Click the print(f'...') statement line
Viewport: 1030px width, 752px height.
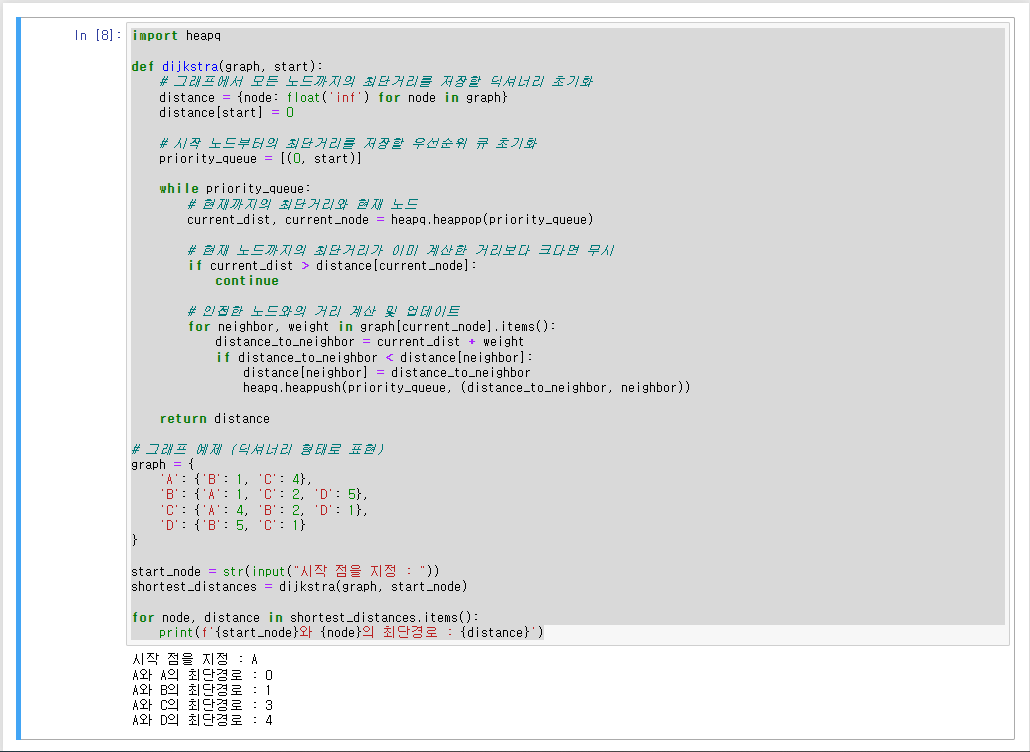tap(351, 632)
